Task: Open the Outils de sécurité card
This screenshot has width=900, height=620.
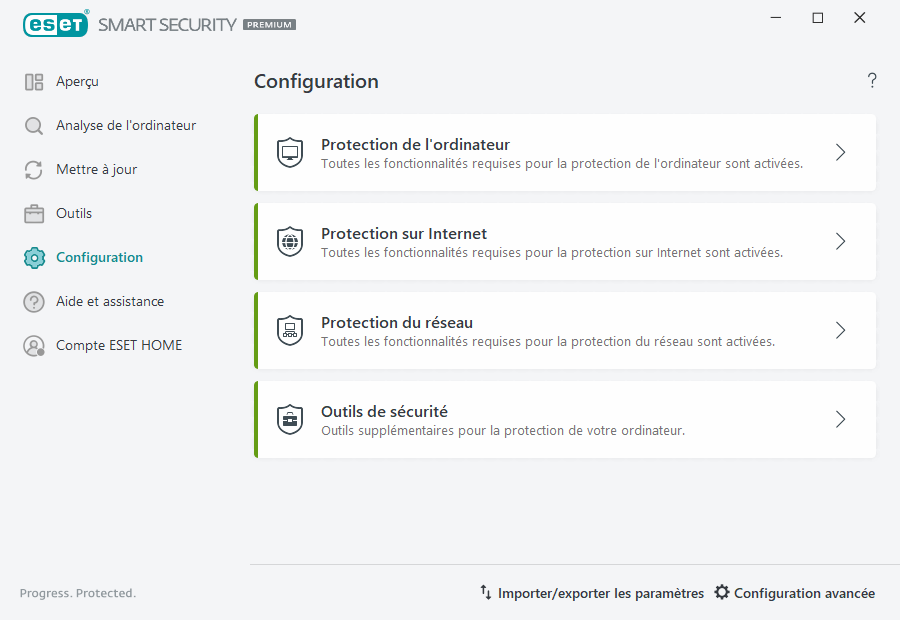Action: [x=565, y=419]
